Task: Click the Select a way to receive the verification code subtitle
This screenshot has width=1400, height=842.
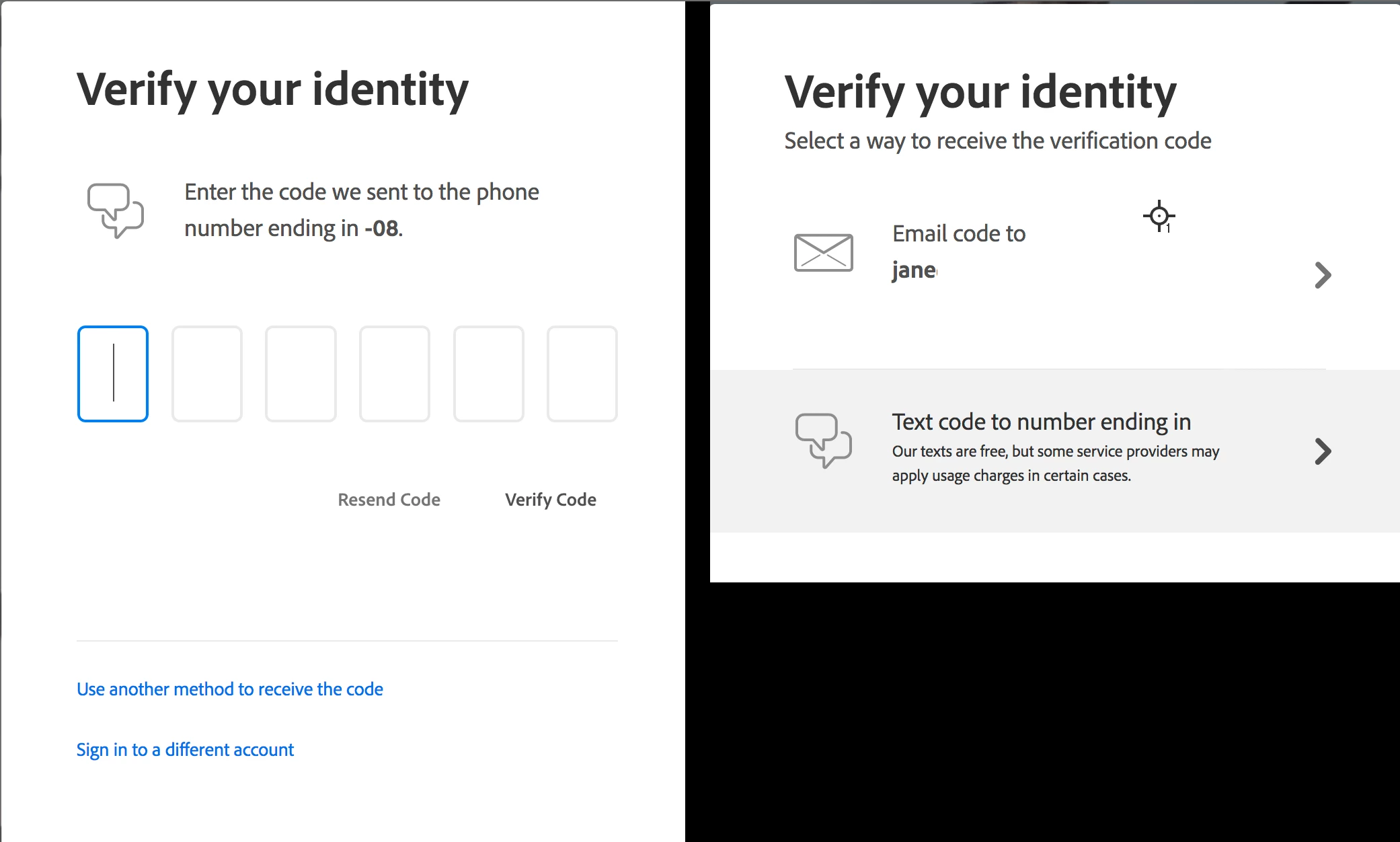Action: [997, 141]
